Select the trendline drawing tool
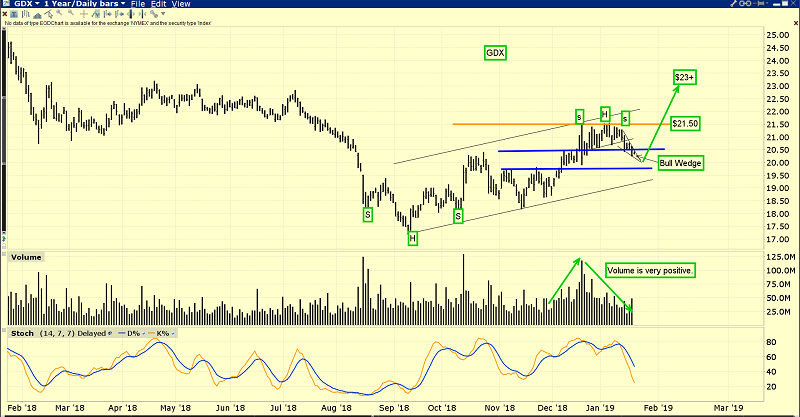Image resolution: width=800 pixels, height=417 pixels. [48, 14]
